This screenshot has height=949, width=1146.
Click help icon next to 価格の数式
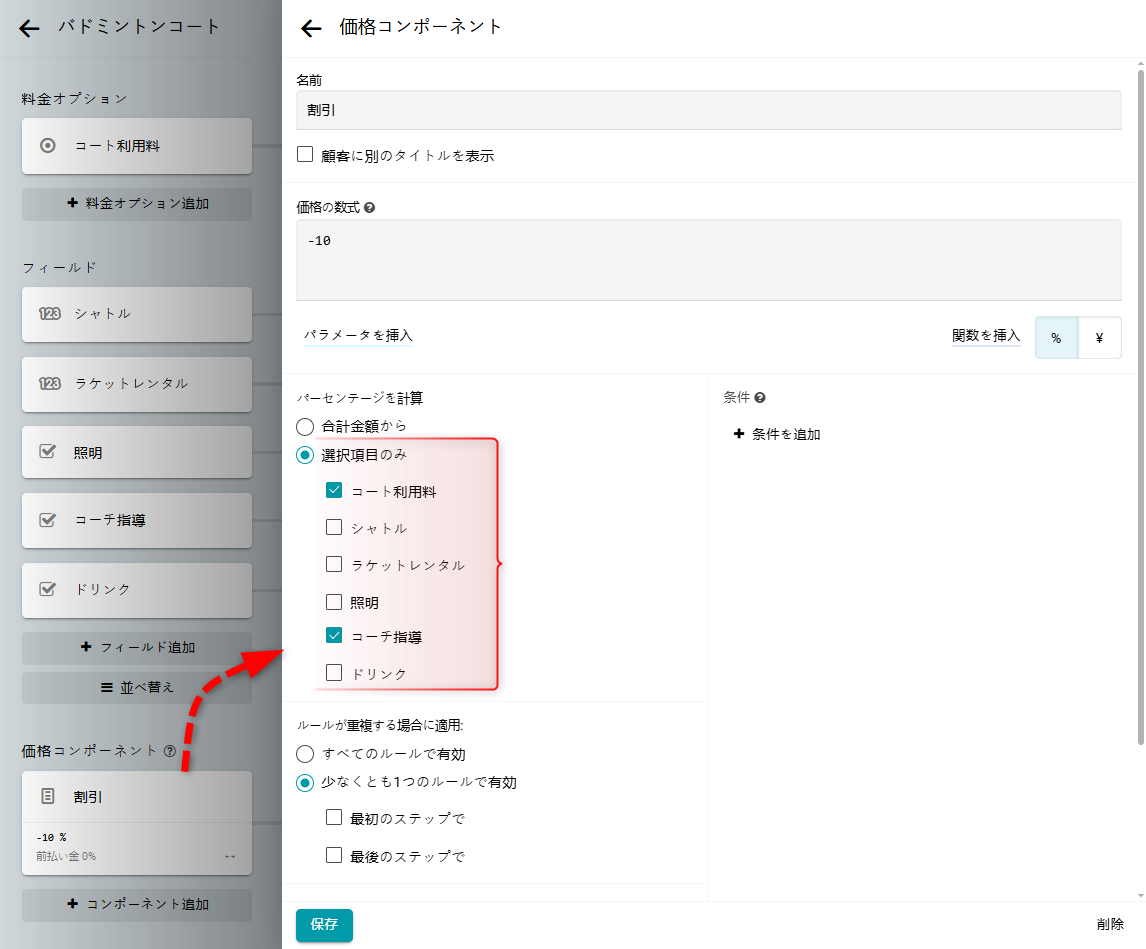(x=370, y=208)
